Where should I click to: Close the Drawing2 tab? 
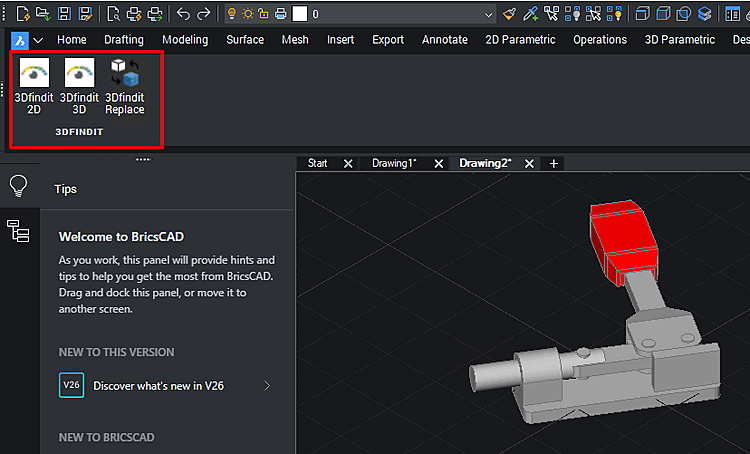529,164
